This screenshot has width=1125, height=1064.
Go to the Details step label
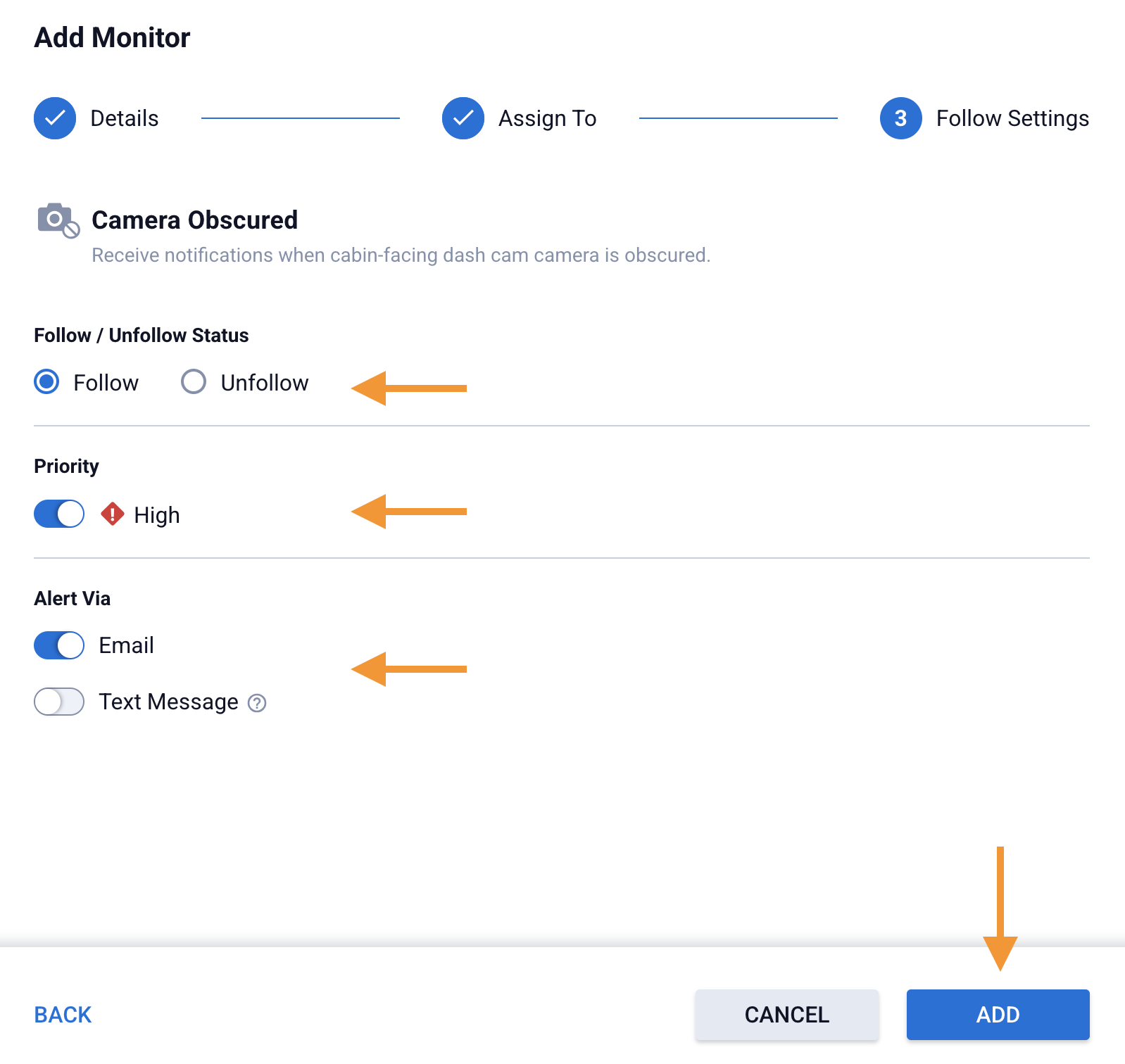125,118
